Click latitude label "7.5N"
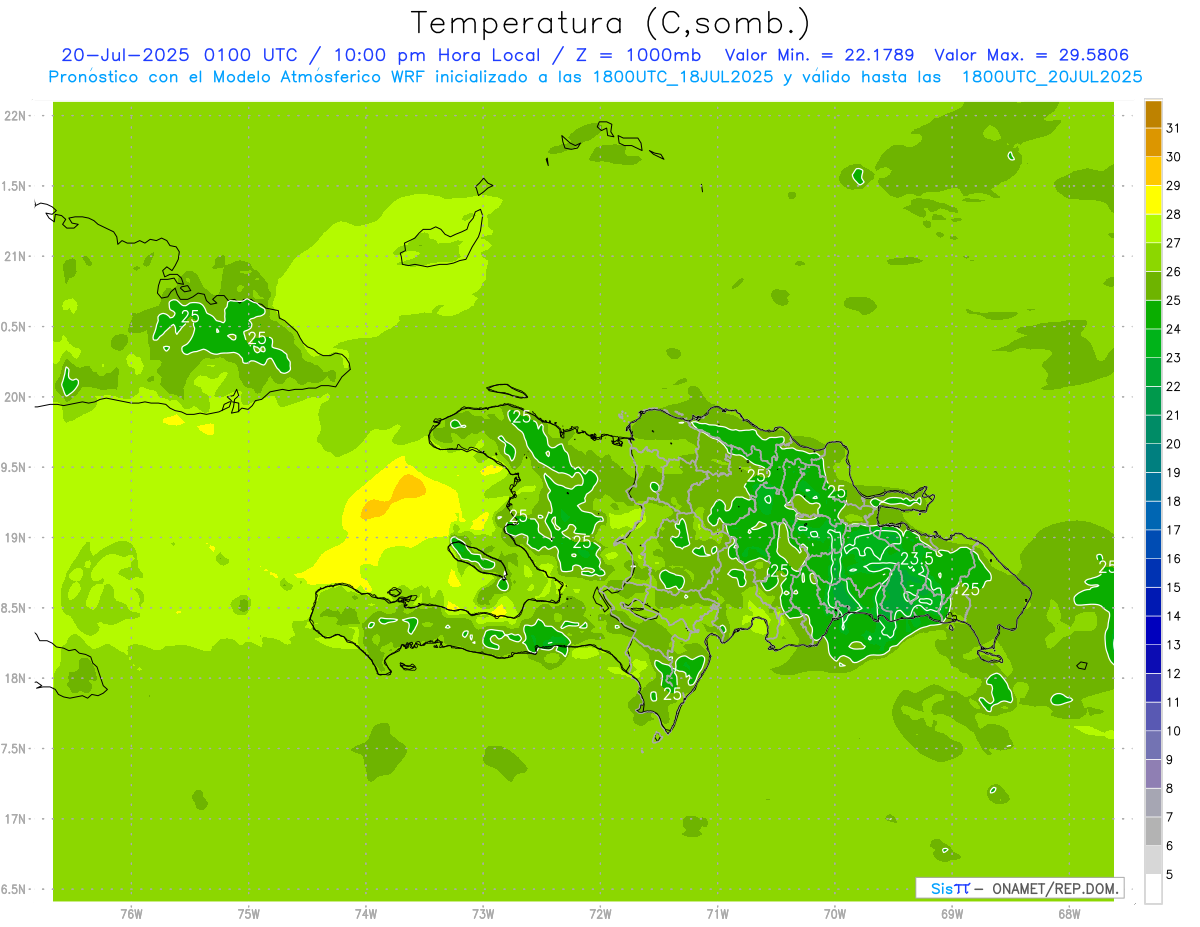This screenshot has width=1200, height=927. coord(14,749)
